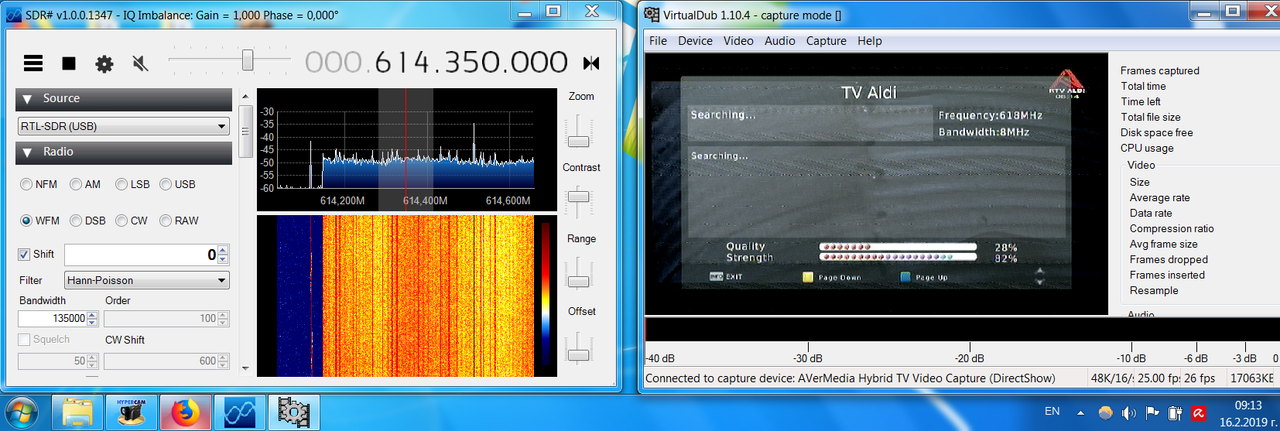The width and height of the screenshot is (1280, 431).
Task: Open the Hann-Poisson filter dropdown
Action: [x=147, y=280]
